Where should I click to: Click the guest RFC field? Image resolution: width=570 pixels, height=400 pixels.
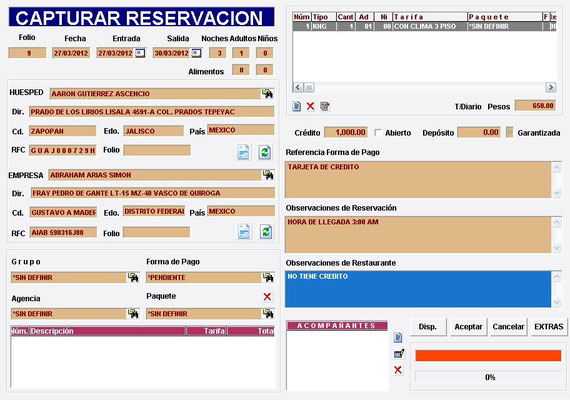tap(63, 150)
